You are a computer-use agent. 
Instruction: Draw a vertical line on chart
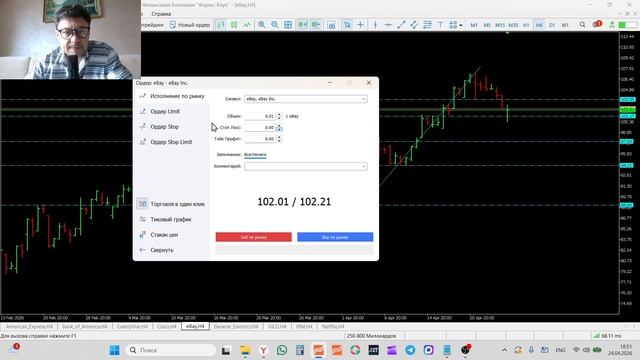click(375, 25)
